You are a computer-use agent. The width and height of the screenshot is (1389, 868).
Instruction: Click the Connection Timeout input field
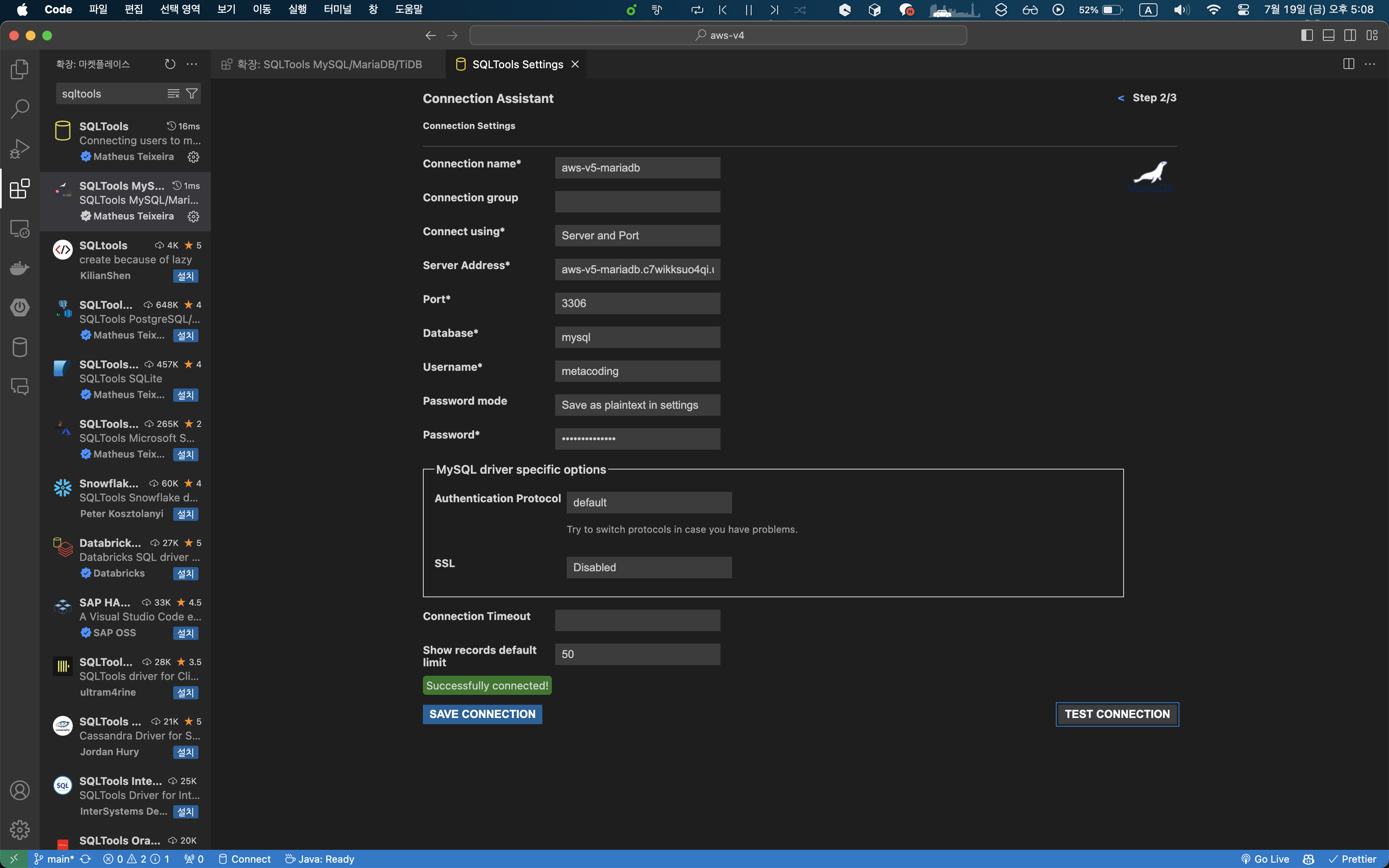click(x=637, y=620)
